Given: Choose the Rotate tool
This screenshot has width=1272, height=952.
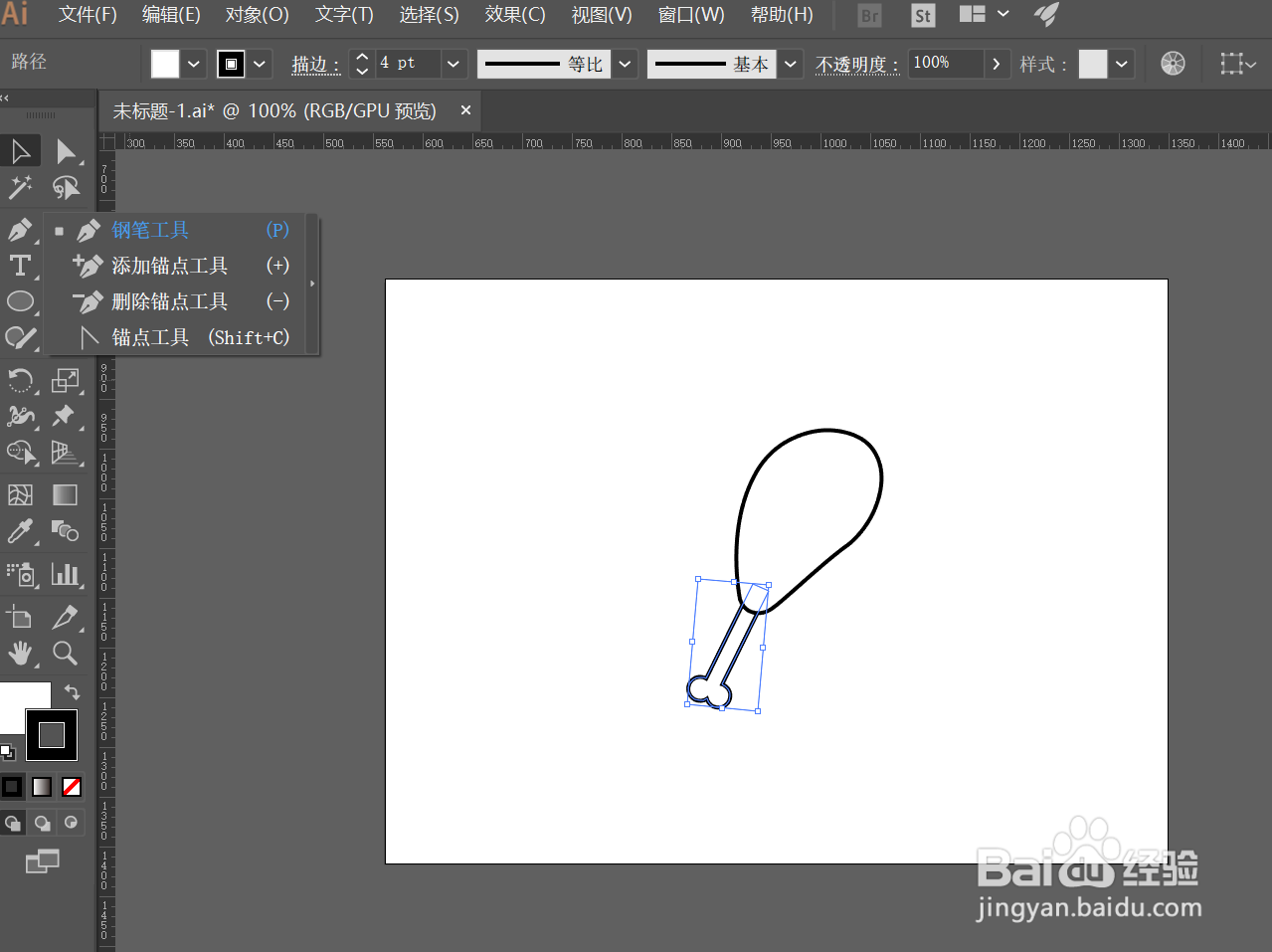Looking at the screenshot, I should [x=20, y=380].
